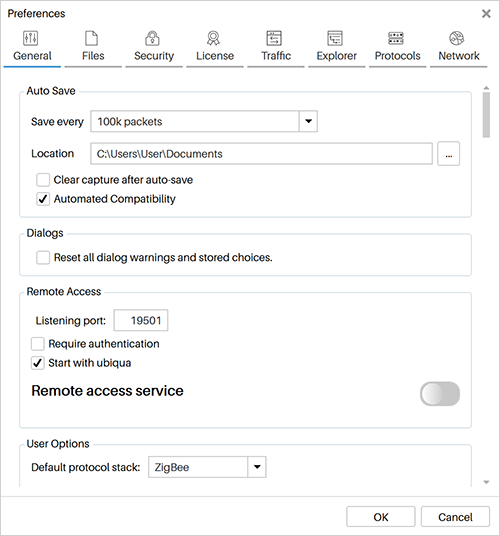Uncheck Start with ubiqua
This screenshot has width=500, height=536.
tap(38, 363)
